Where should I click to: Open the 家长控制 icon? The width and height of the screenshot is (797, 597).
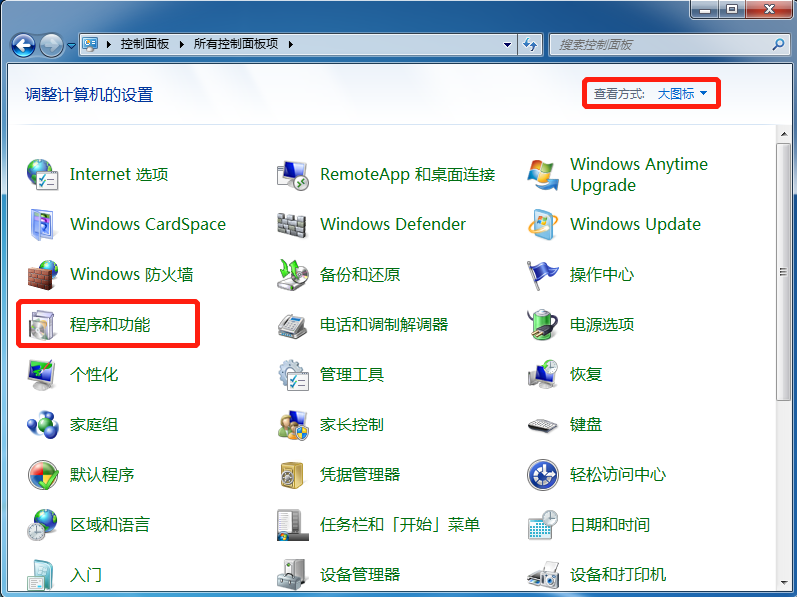292,424
